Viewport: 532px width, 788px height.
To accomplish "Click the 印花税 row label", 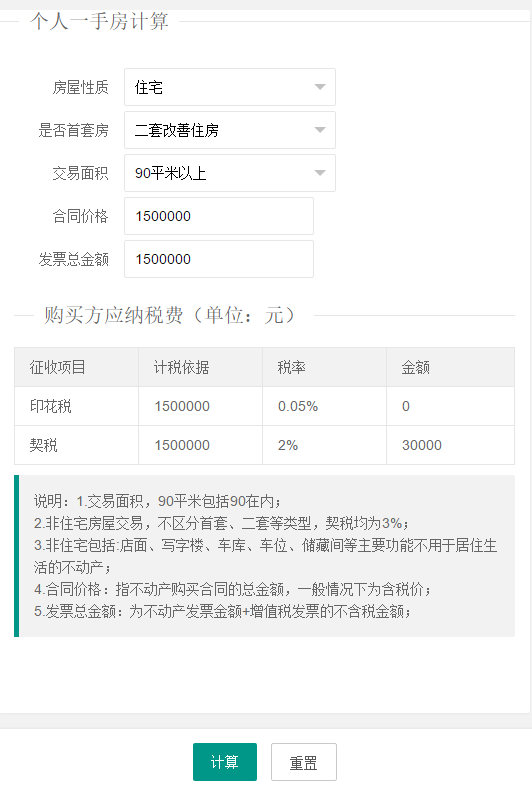I will pyautogui.click(x=50, y=406).
